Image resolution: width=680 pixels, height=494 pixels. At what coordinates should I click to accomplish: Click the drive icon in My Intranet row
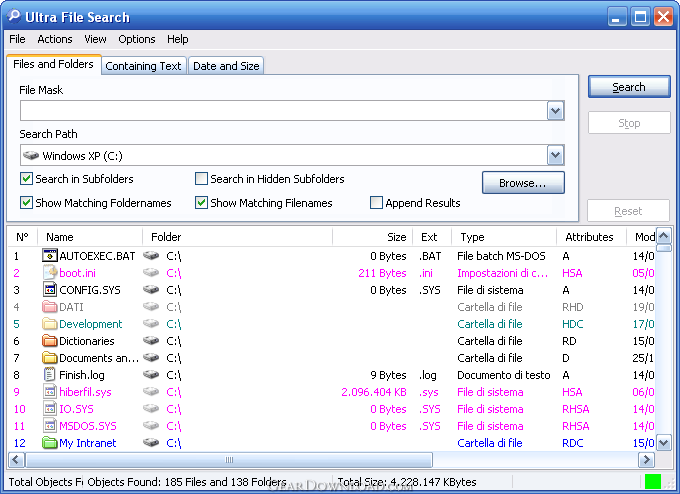151,443
